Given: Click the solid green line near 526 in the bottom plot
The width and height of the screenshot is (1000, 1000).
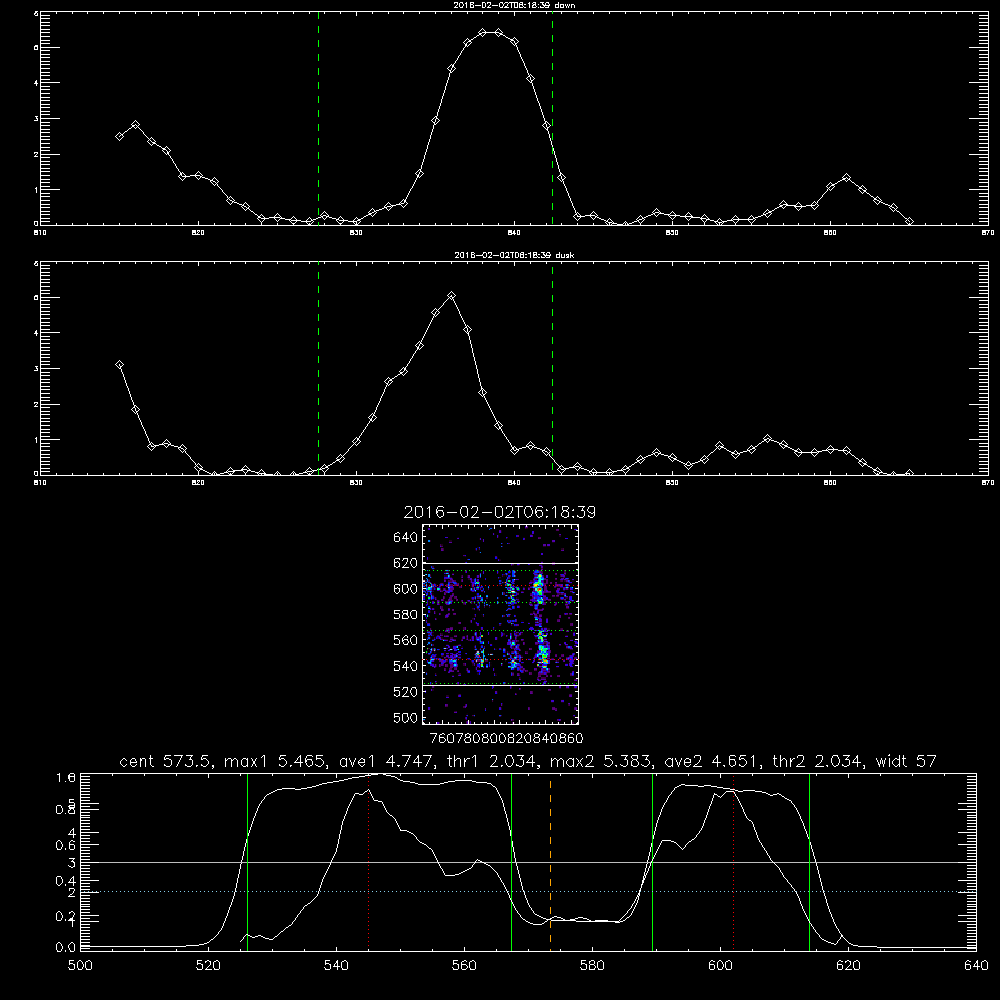Looking at the screenshot, I should (247, 861).
